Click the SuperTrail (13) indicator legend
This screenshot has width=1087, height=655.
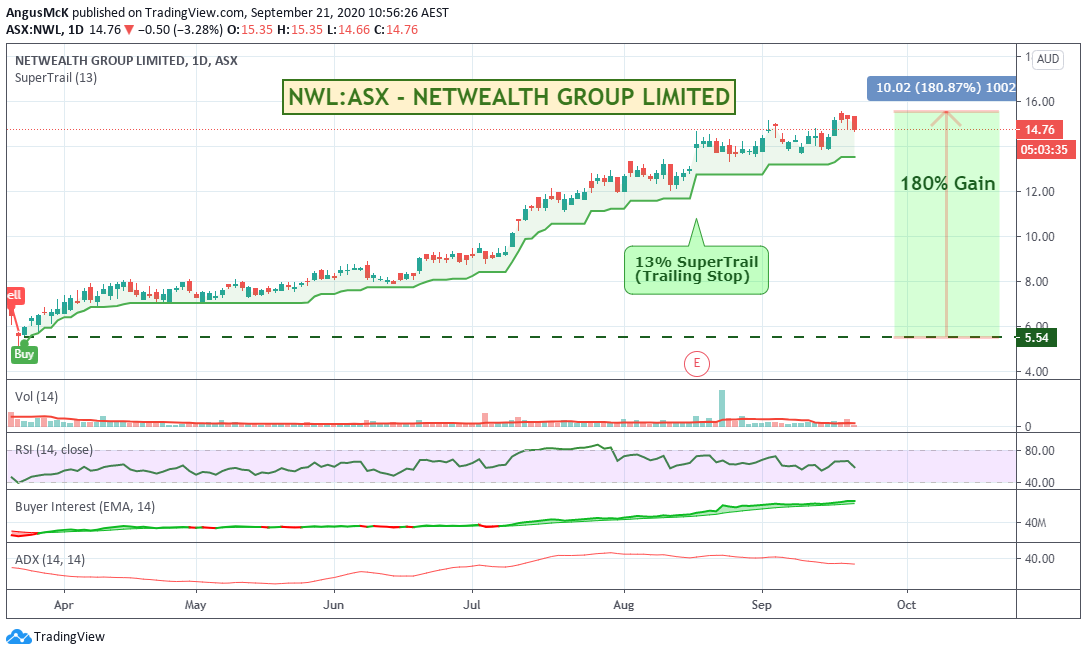click(x=55, y=78)
